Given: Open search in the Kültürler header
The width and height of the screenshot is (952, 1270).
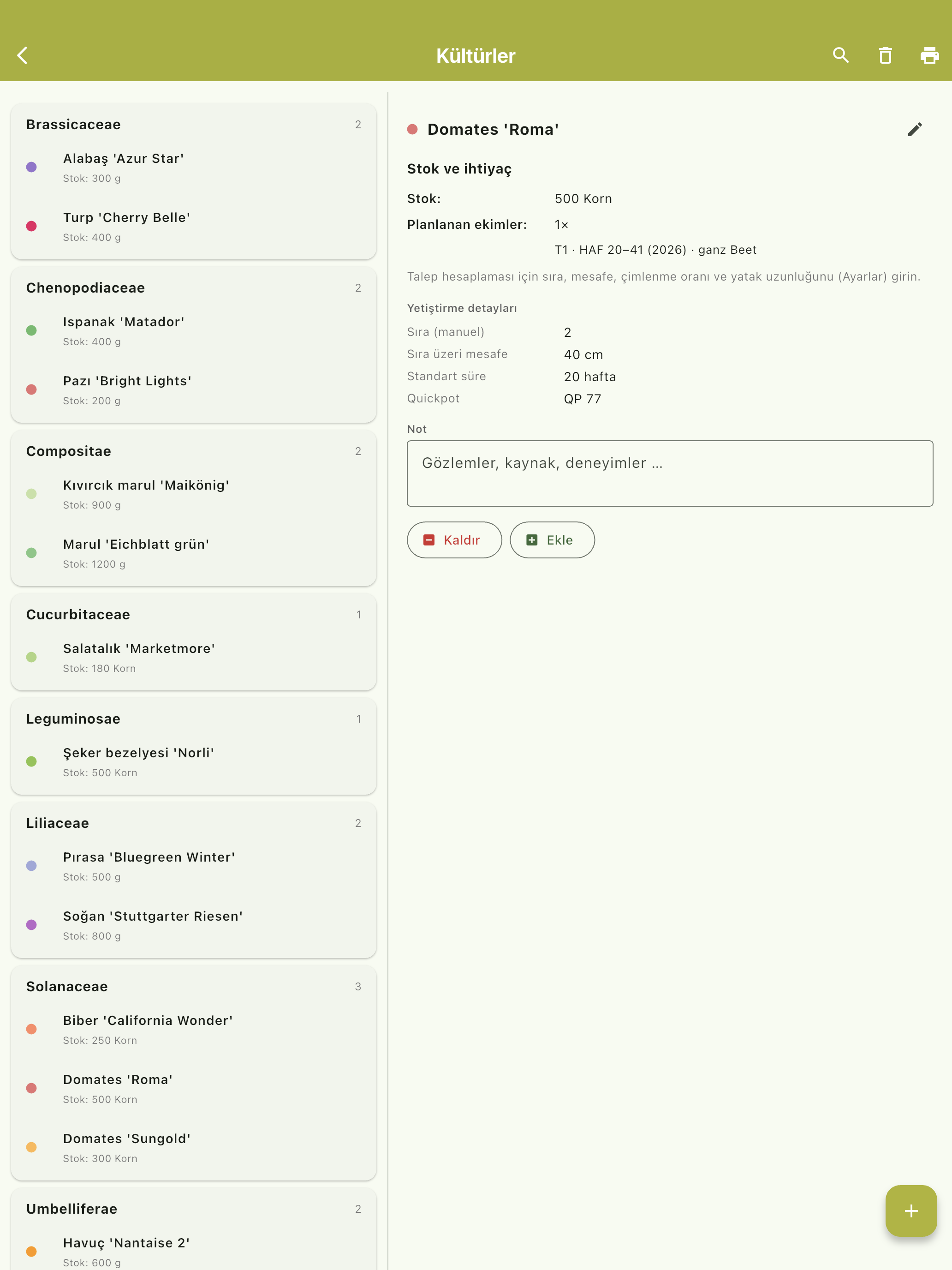Looking at the screenshot, I should point(841,56).
